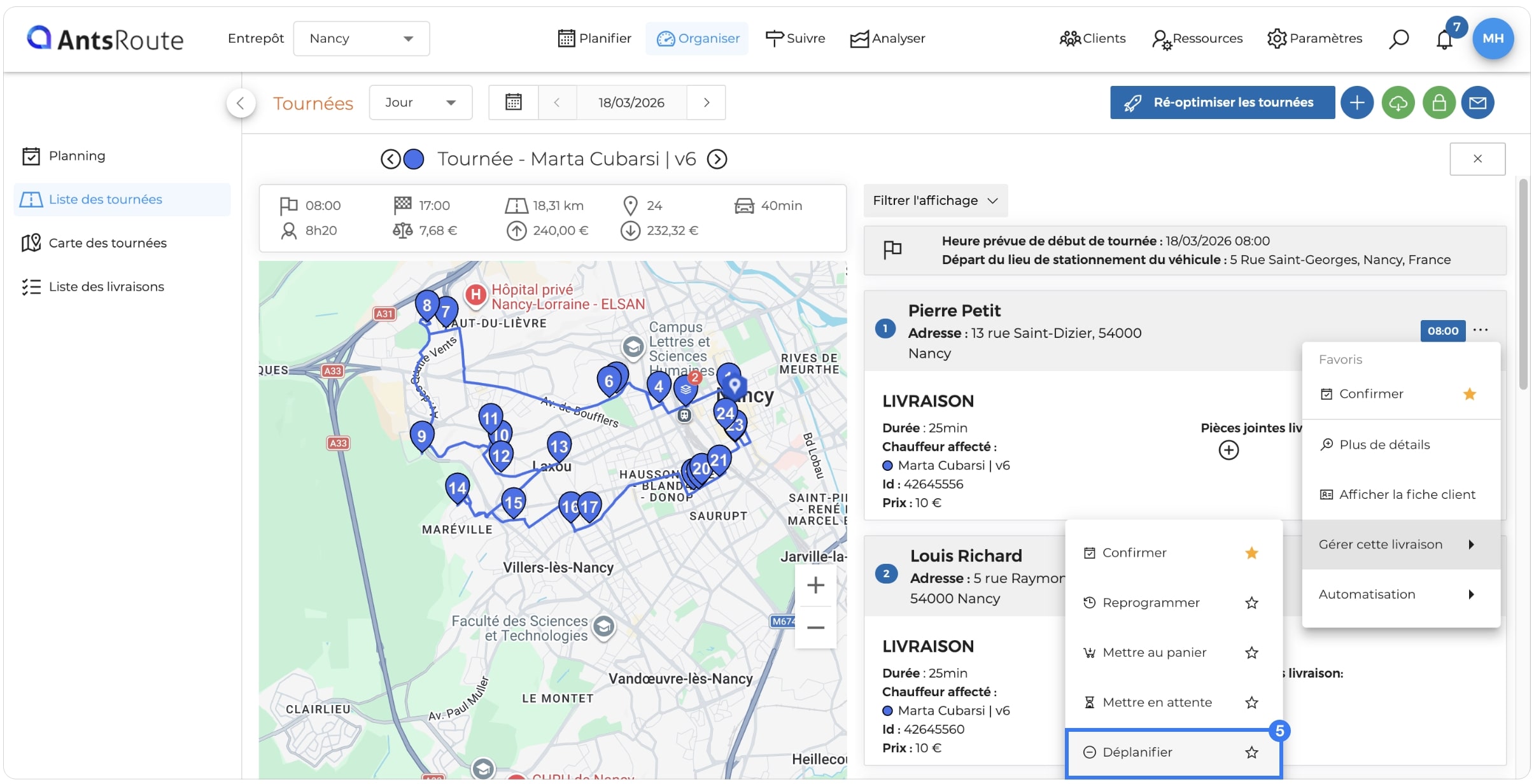Viewport: 1534px width, 784px height.
Task: Expand Filtrer l'affichage dropdown
Action: coord(935,201)
